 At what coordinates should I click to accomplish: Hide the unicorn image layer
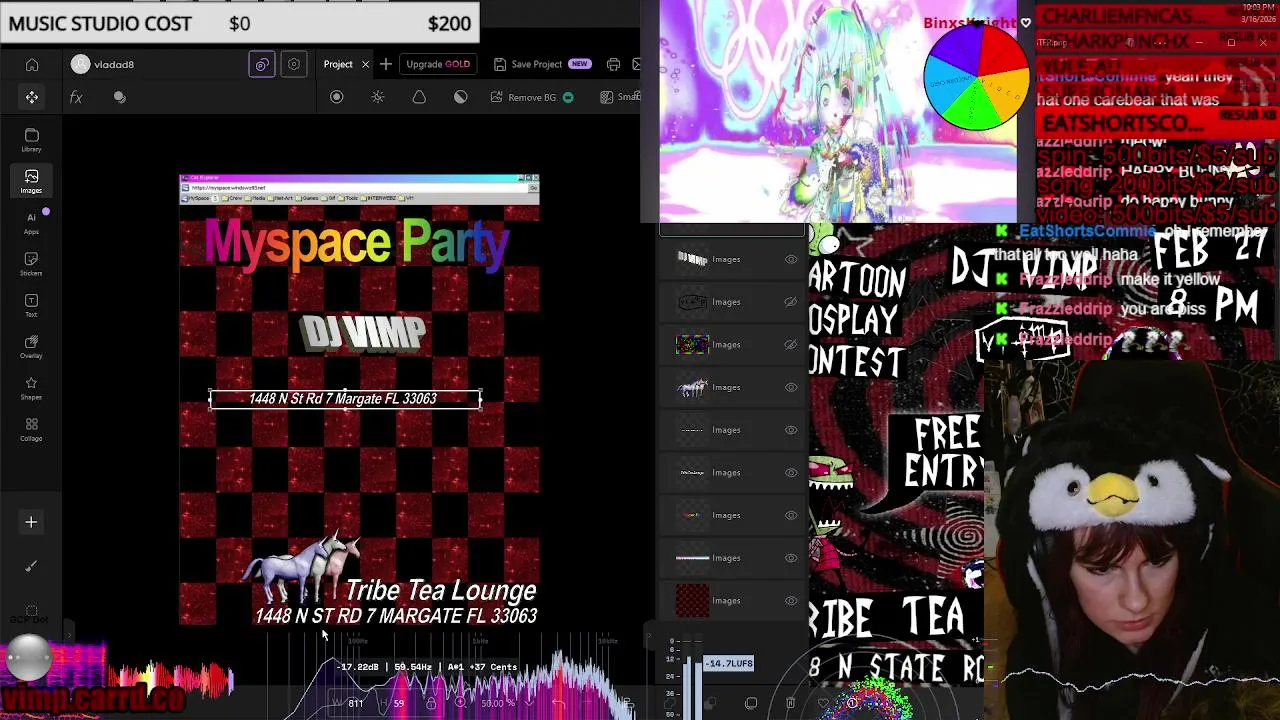click(791, 387)
